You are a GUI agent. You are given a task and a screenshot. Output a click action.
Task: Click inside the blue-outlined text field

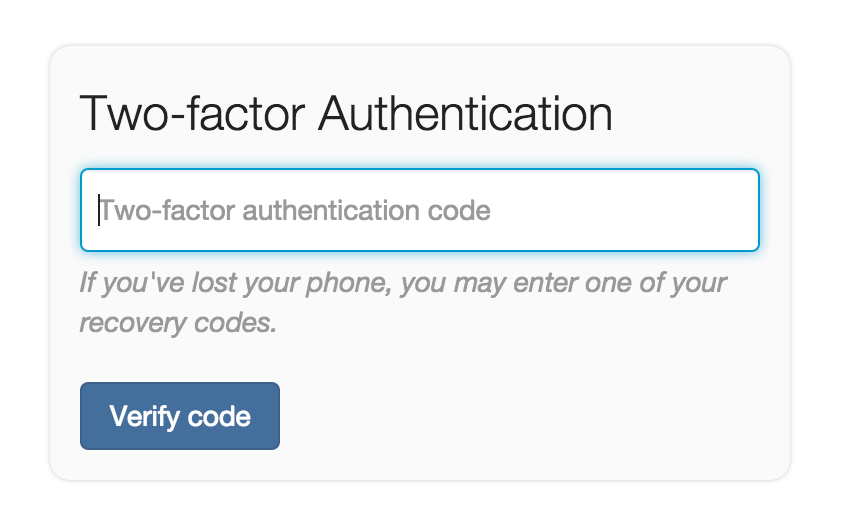coord(419,210)
